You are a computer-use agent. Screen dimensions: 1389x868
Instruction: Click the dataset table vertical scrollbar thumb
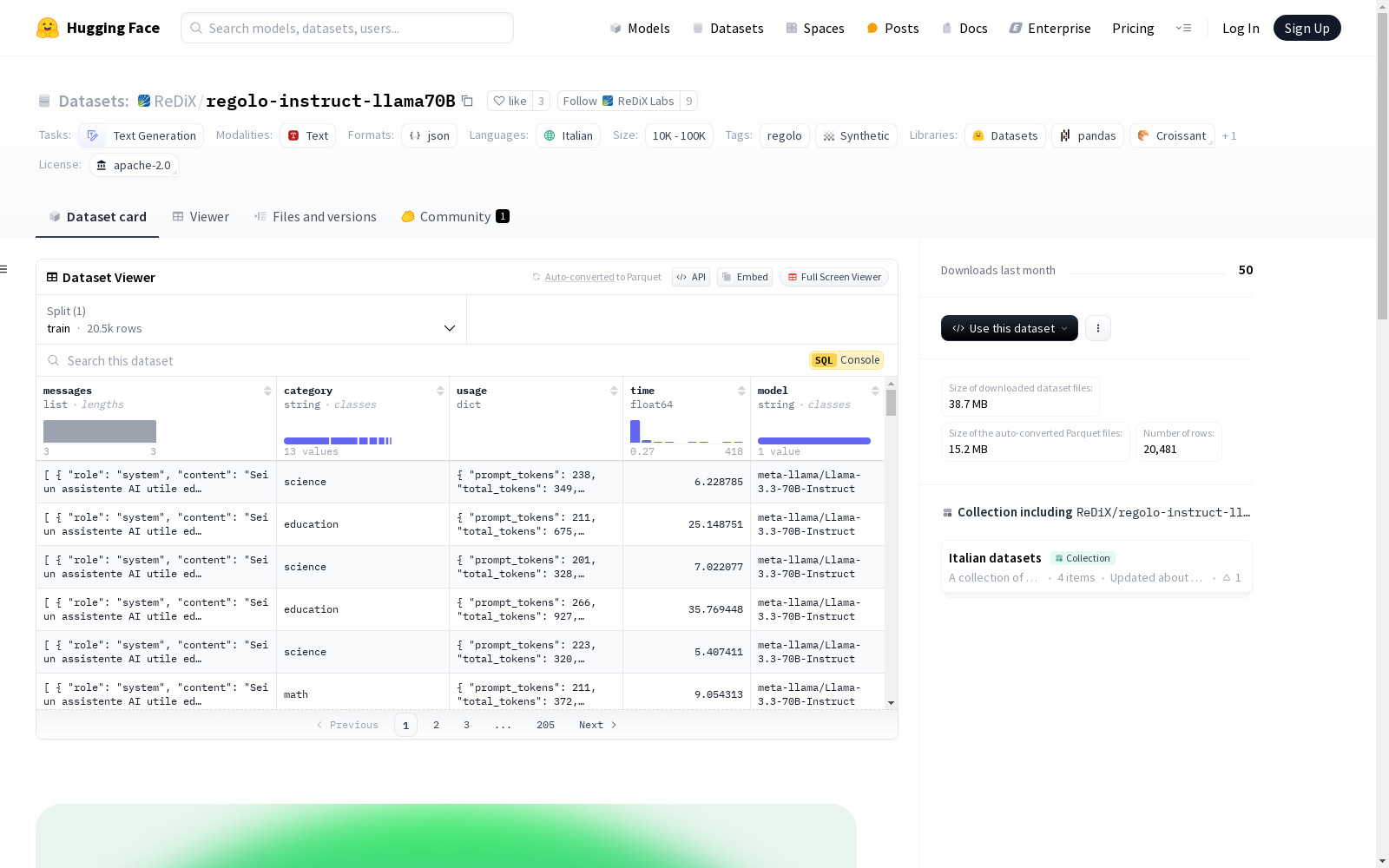click(891, 403)
